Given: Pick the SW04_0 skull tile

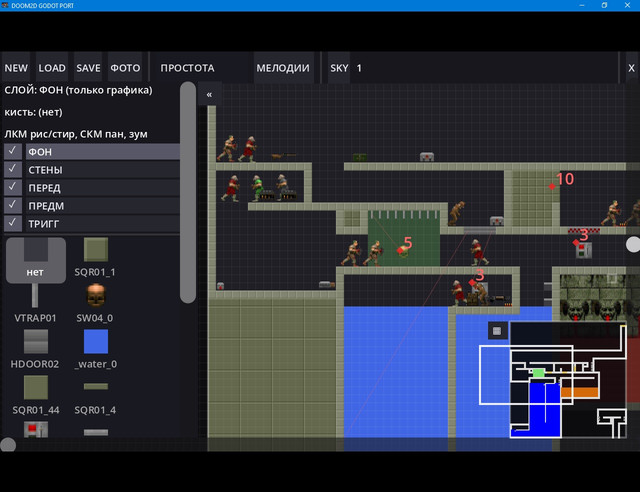Looking at the screenshot, I should 96,303.
